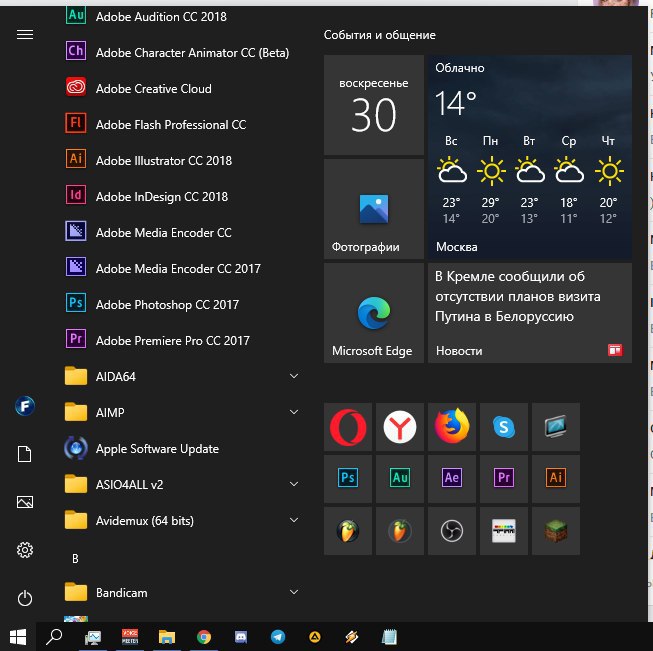Expand the AIDA64 folder chevron

click(x=294, y=376)
